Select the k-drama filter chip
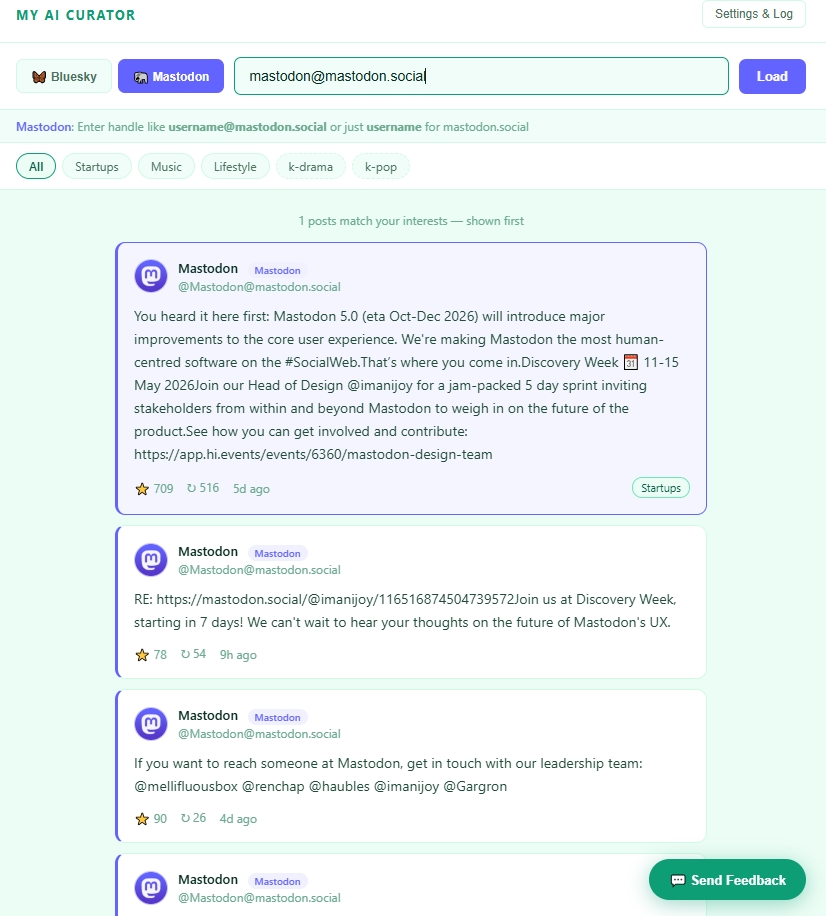Image resolution: width=826 pixels, height=916 pixels. click(311, 166)
